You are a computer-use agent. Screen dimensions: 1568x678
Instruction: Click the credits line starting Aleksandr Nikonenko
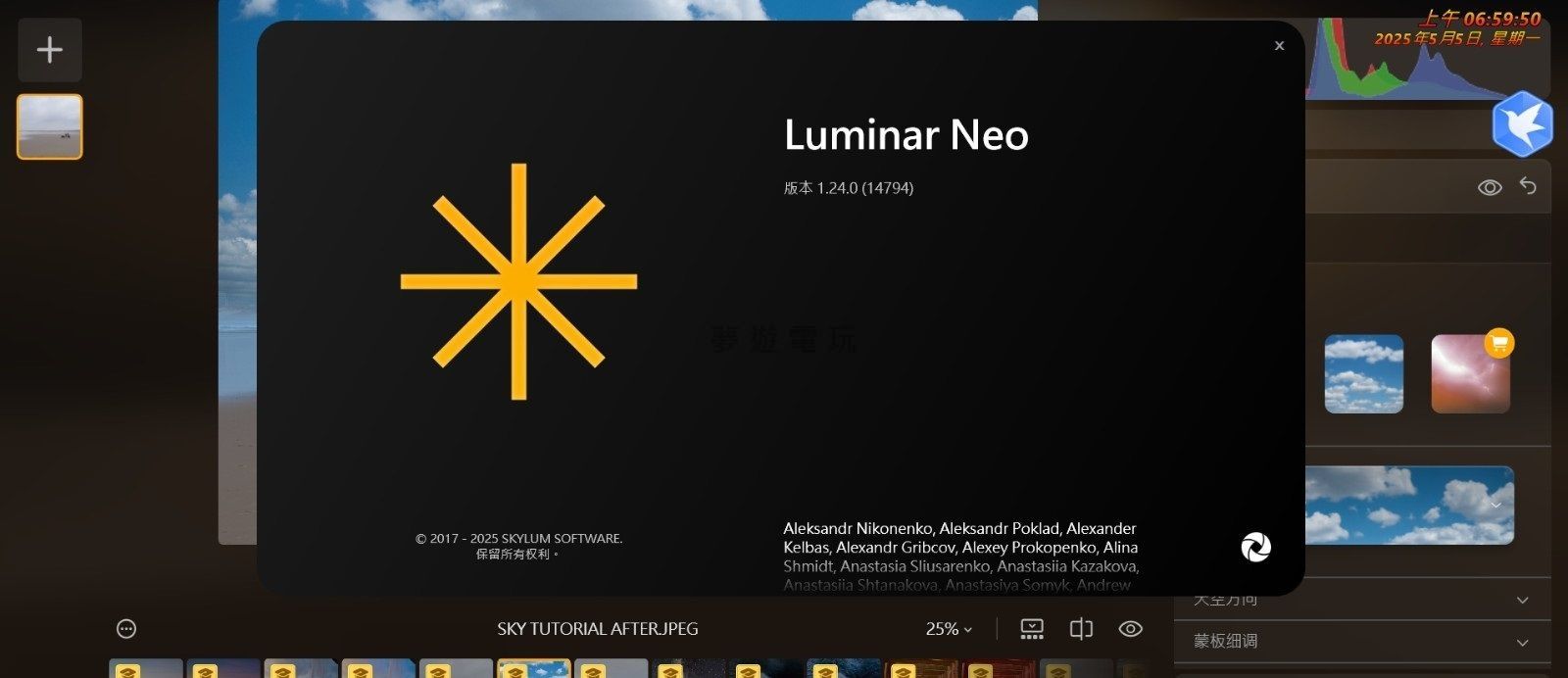coord(959,528)
